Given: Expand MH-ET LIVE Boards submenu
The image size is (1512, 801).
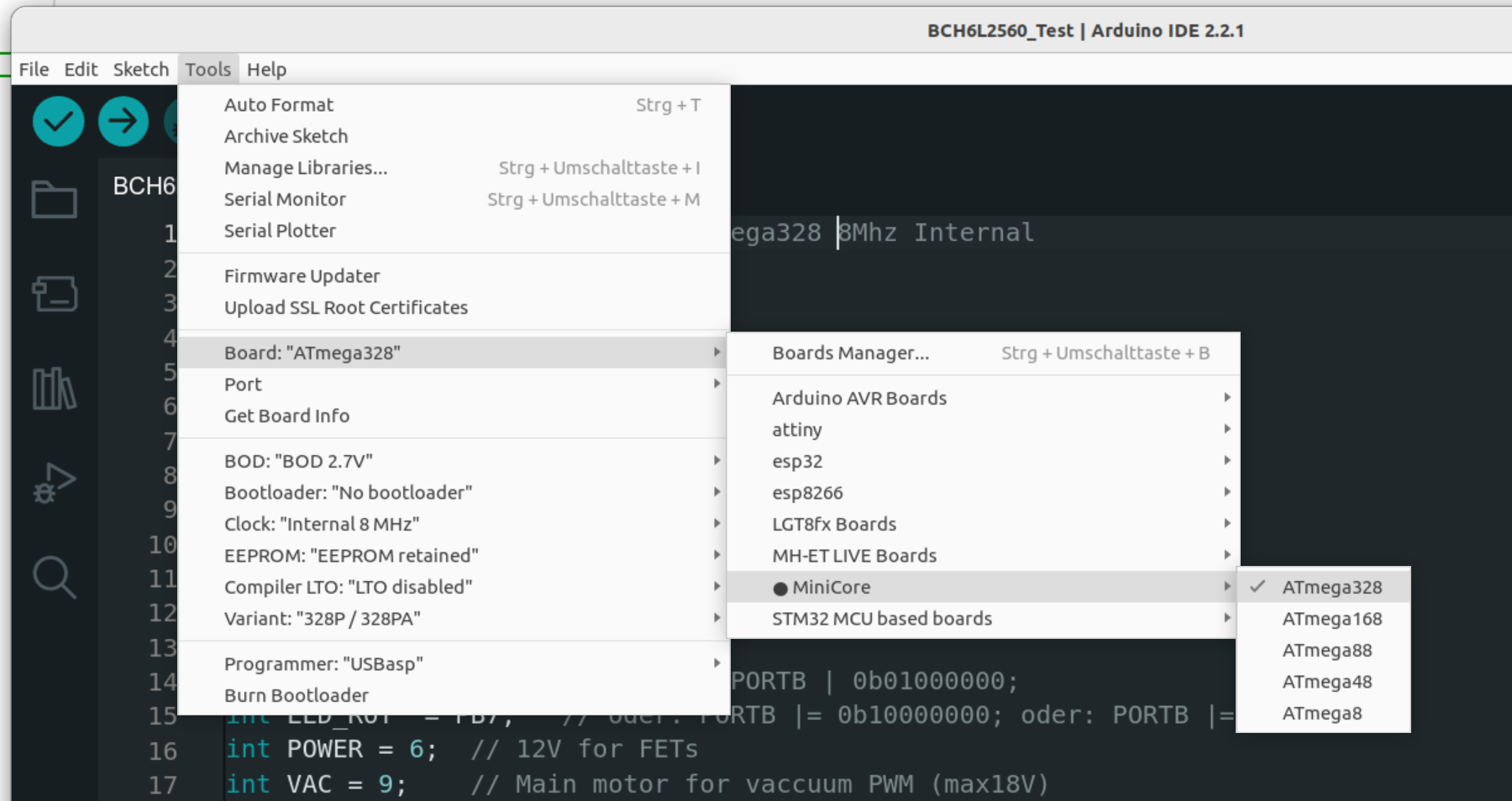Looking at the screenshot, I should (983, 556).
